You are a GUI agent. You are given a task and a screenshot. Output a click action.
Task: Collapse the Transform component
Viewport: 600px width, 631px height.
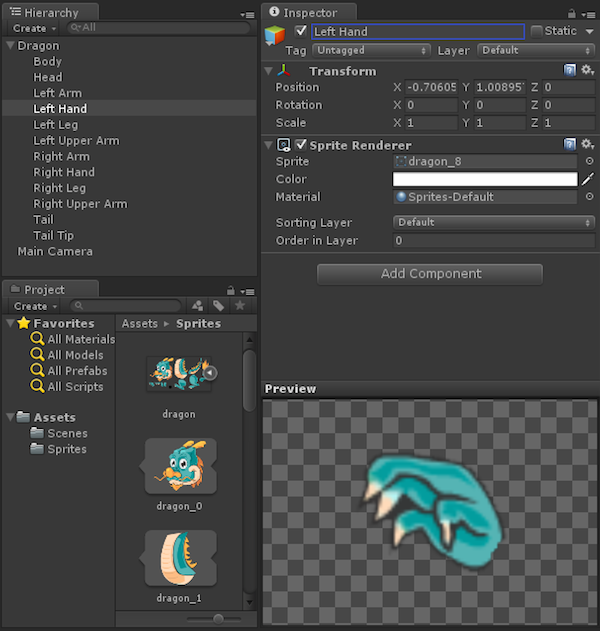[x=268, y=71]
